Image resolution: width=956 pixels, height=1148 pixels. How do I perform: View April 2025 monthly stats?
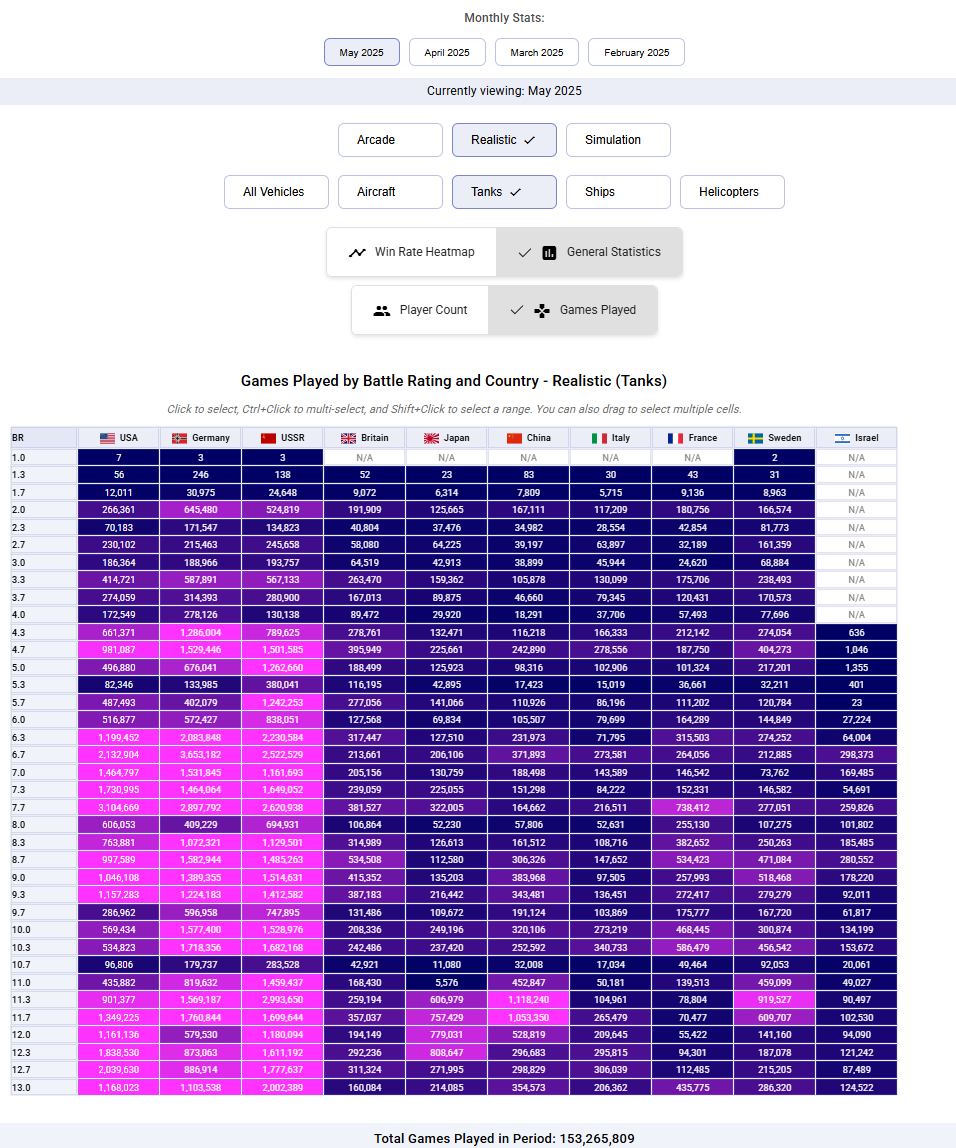coord(447,52)
